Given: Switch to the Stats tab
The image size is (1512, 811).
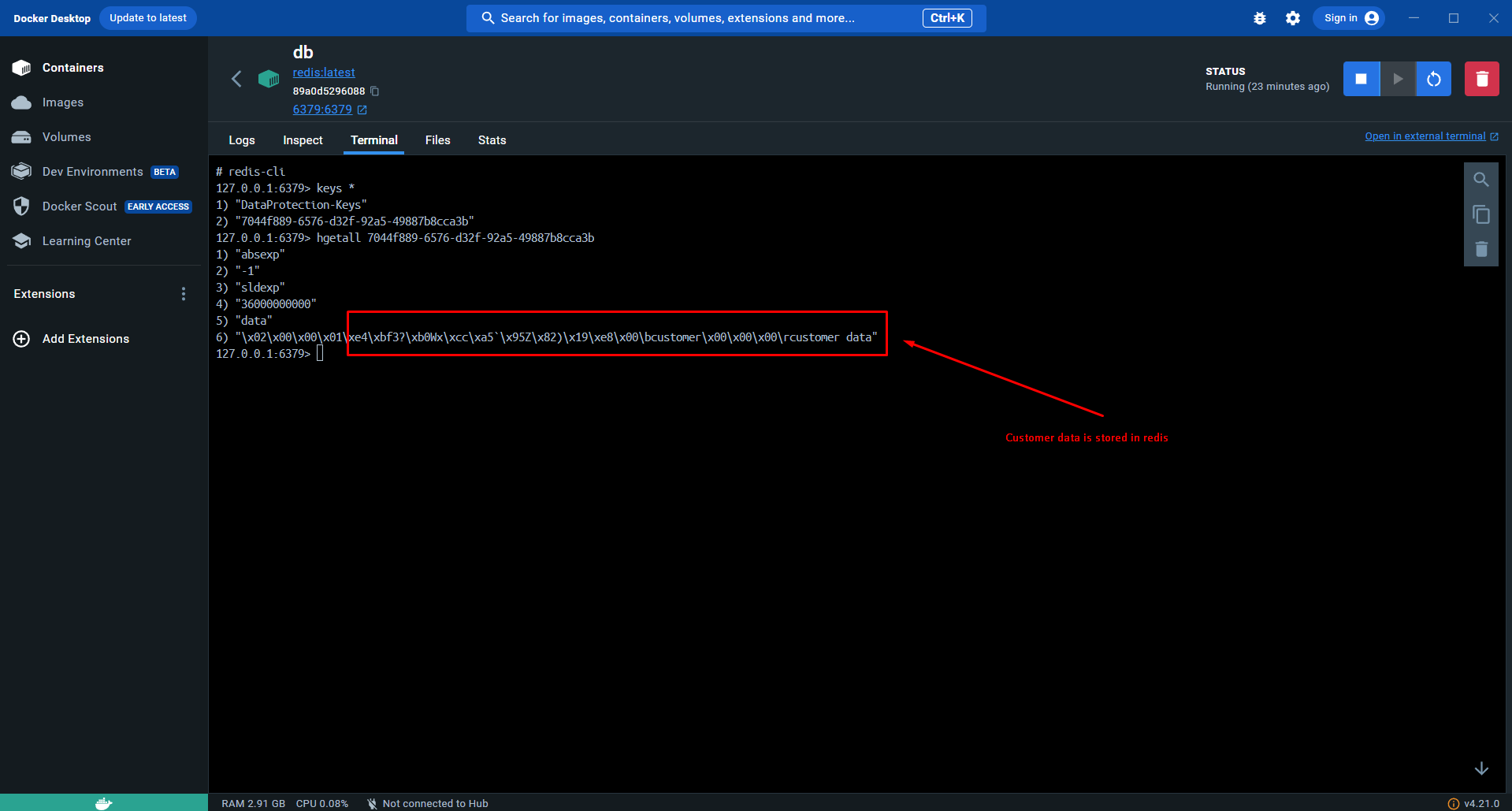Looking at the screenshot, I should coord(491,140).
